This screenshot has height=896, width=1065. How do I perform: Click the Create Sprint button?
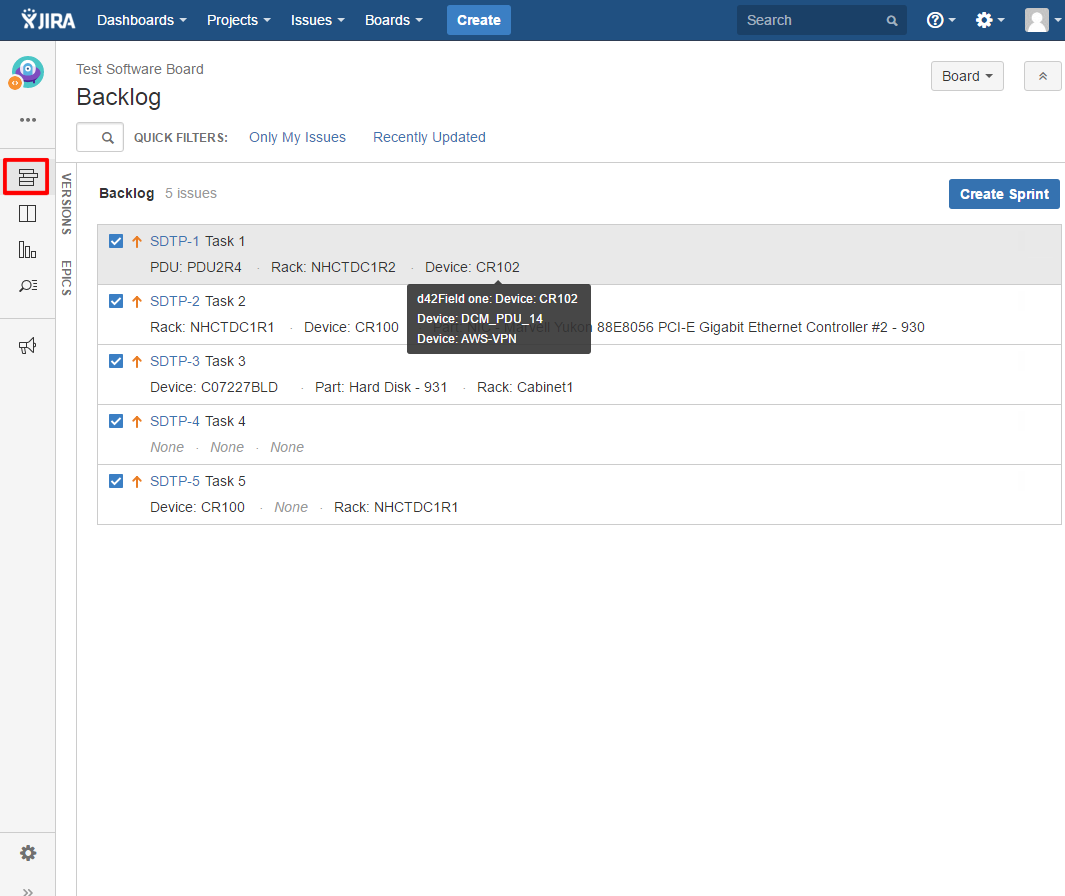[x=1003, y=194]
